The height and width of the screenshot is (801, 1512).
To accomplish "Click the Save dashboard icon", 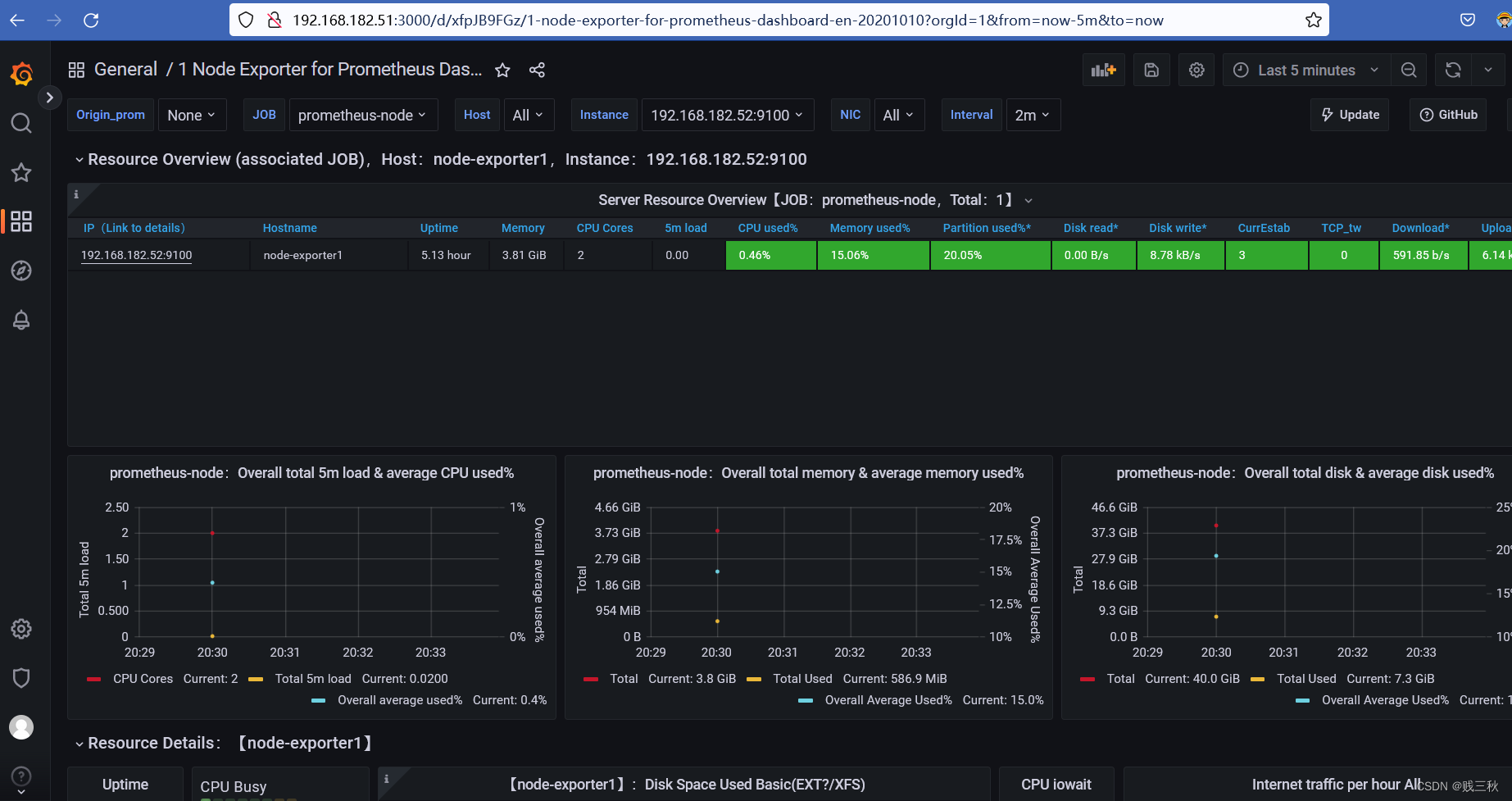I will pyautogui.click(x=1151, y=70).
